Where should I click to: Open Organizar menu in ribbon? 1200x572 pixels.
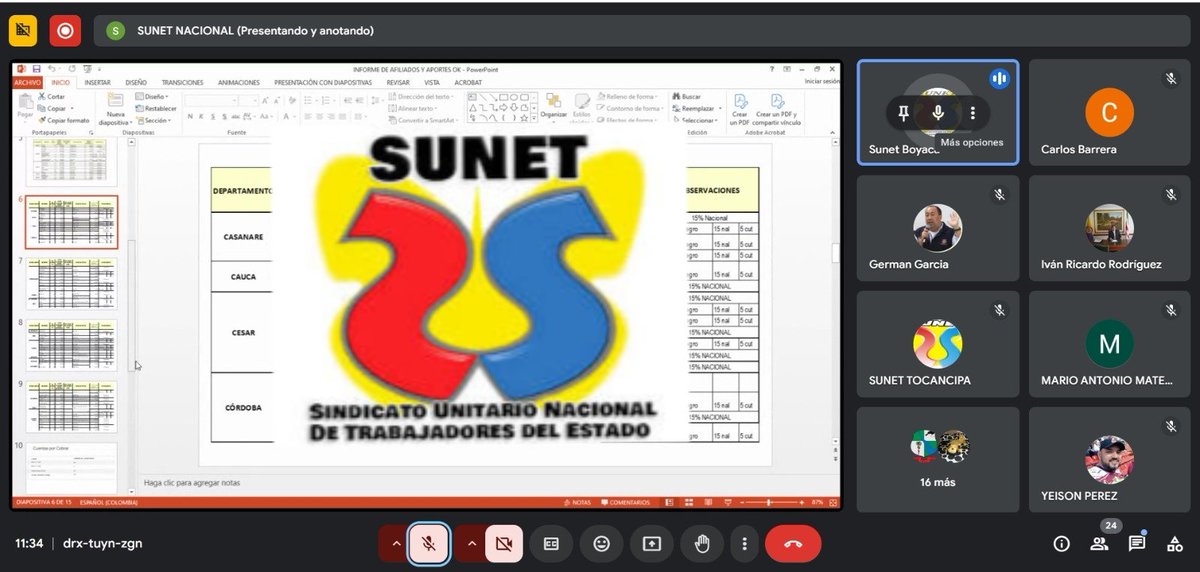tap(552, 106)
